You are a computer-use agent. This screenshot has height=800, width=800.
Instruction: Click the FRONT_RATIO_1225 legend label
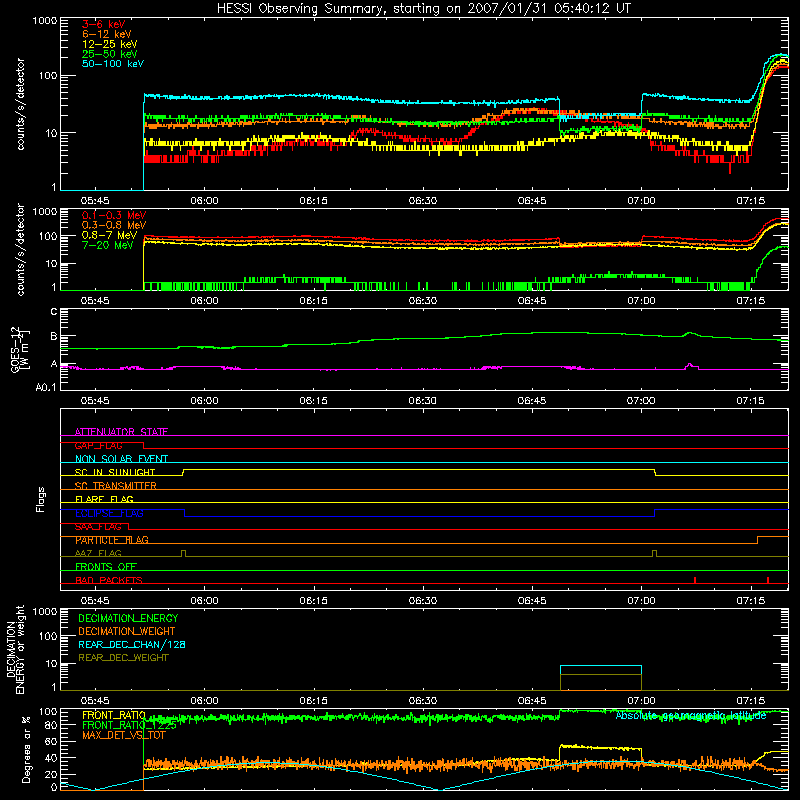129,726
